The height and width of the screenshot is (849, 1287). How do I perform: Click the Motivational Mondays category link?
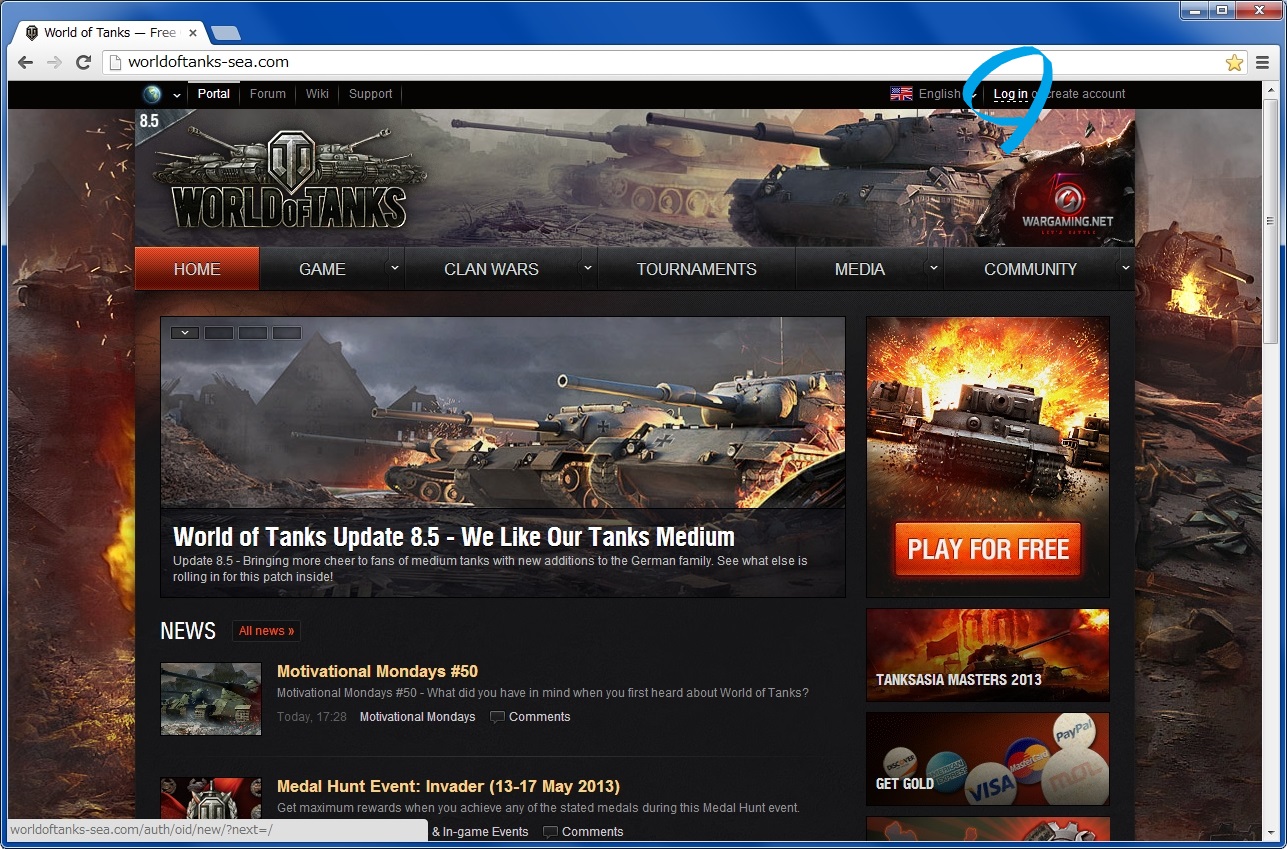[x=417, y=717]
